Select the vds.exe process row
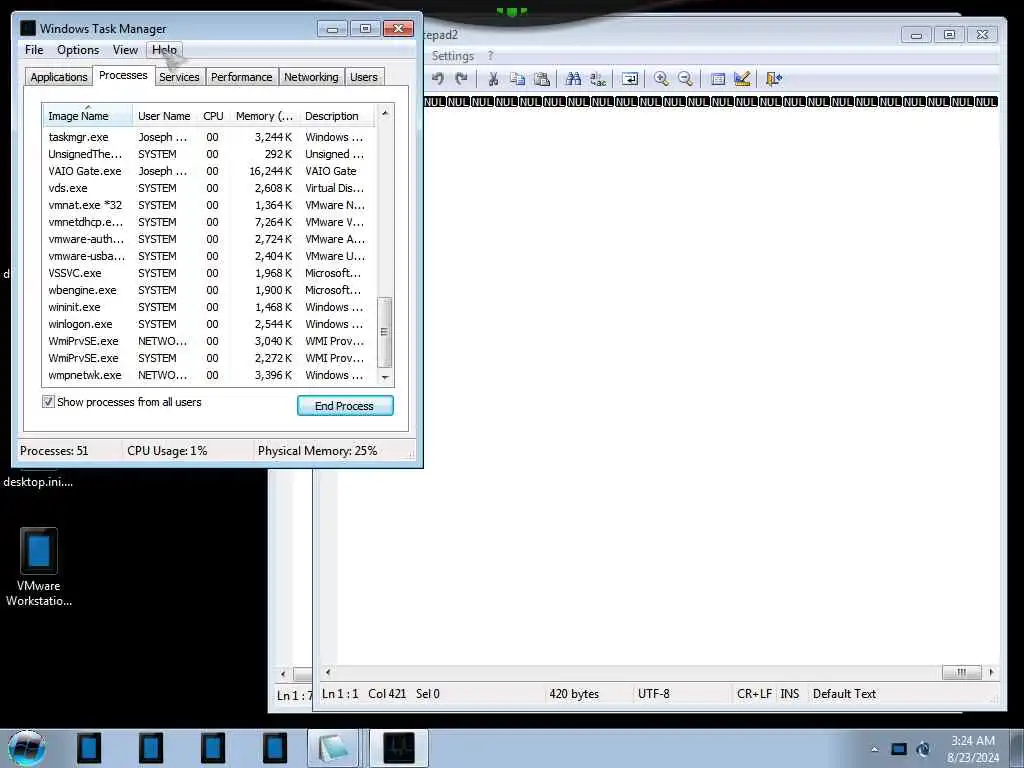1024x768 pixels. (x=209, y=188)
